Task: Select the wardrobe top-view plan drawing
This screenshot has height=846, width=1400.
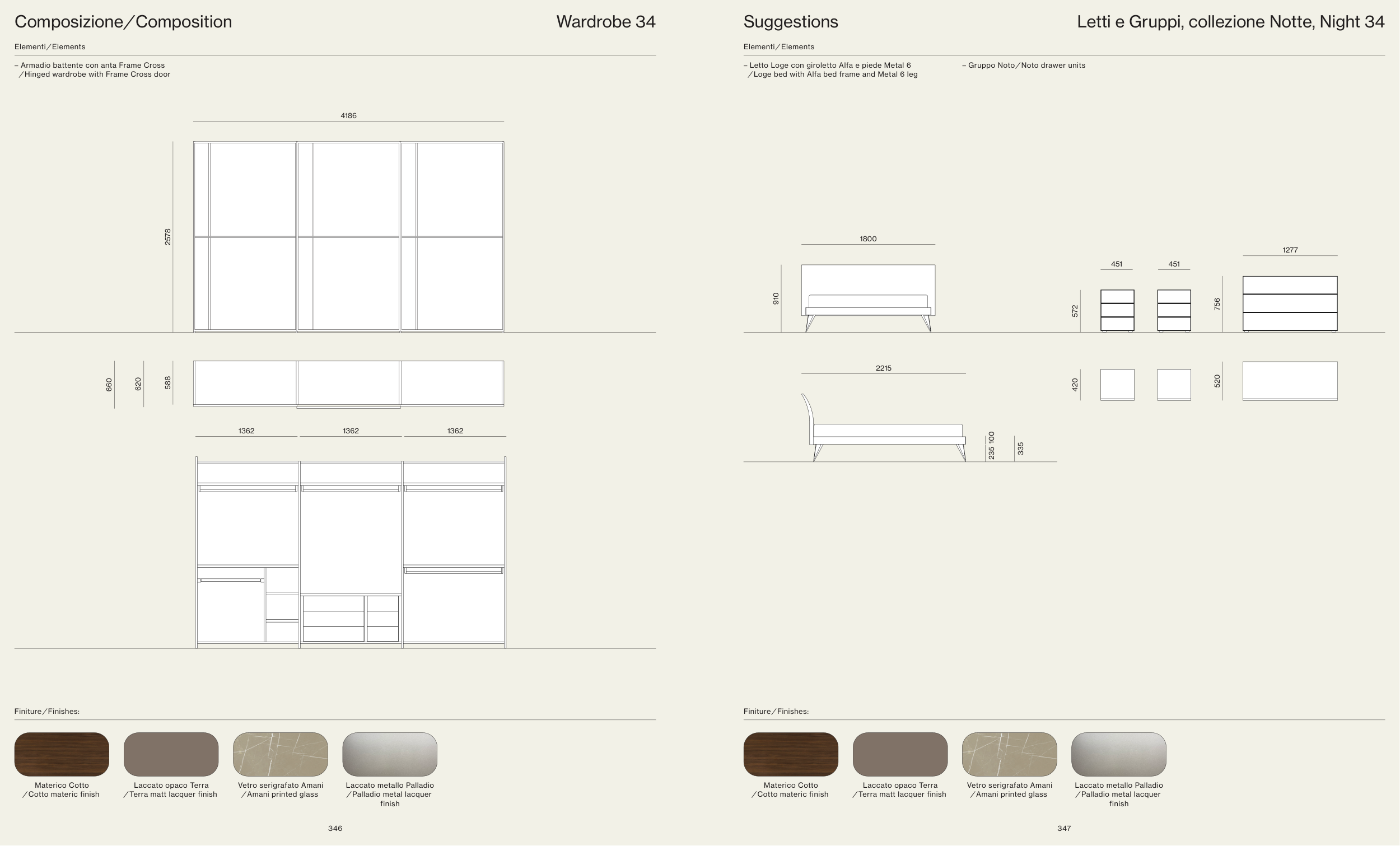Action: (x=348, y=384)
